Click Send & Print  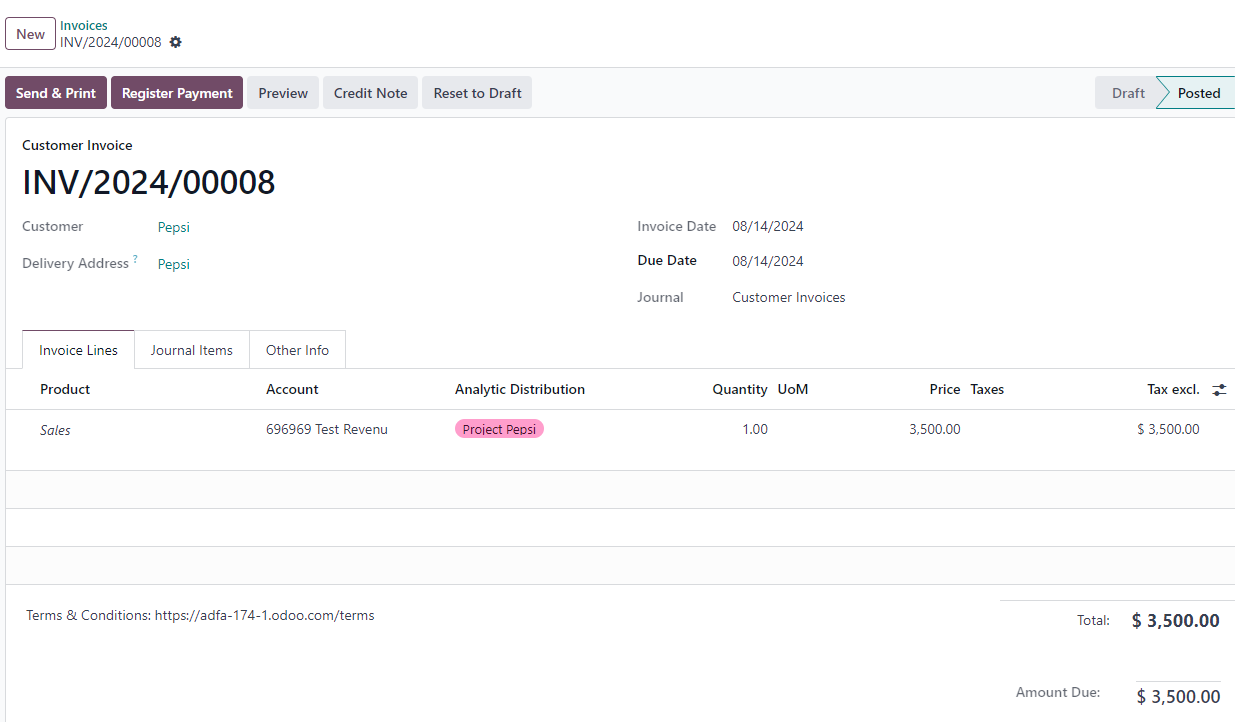pos(56,93)
